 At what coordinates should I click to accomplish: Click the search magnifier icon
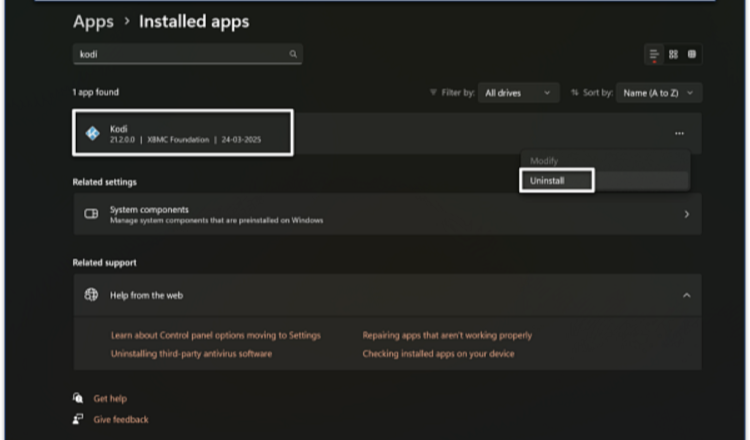coord(293,54)
